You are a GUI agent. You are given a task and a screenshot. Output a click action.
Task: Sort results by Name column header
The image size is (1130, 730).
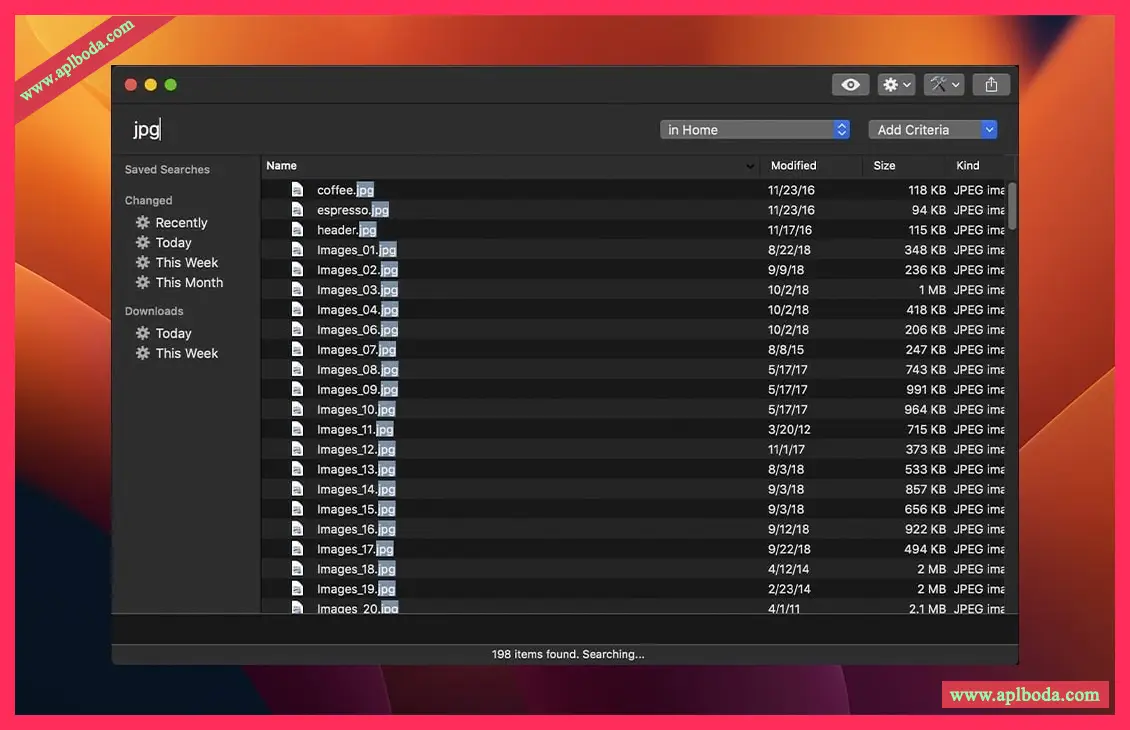500,166
